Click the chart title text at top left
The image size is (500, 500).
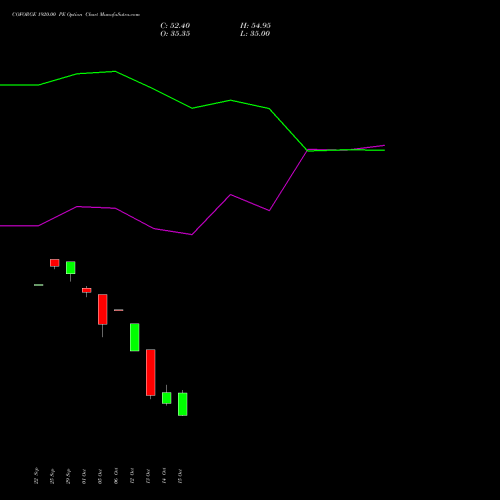coord(76,15)
